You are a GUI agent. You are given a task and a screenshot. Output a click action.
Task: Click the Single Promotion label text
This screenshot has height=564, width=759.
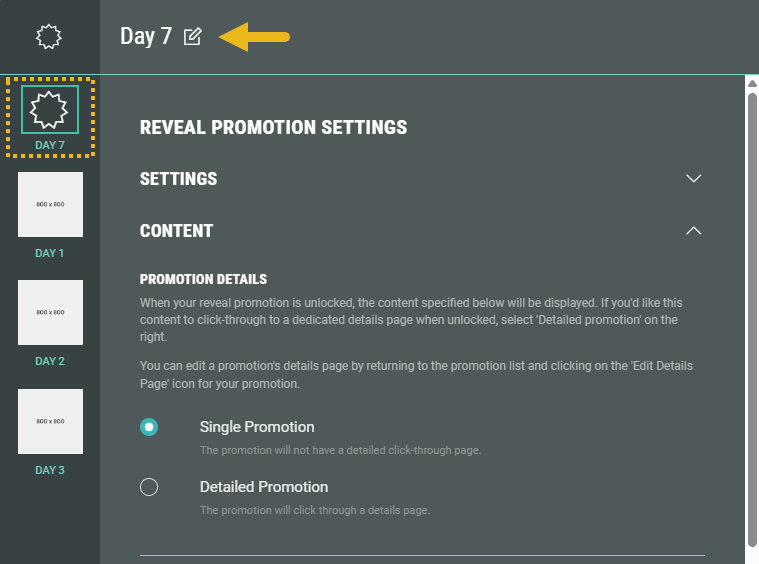[257, 427]
